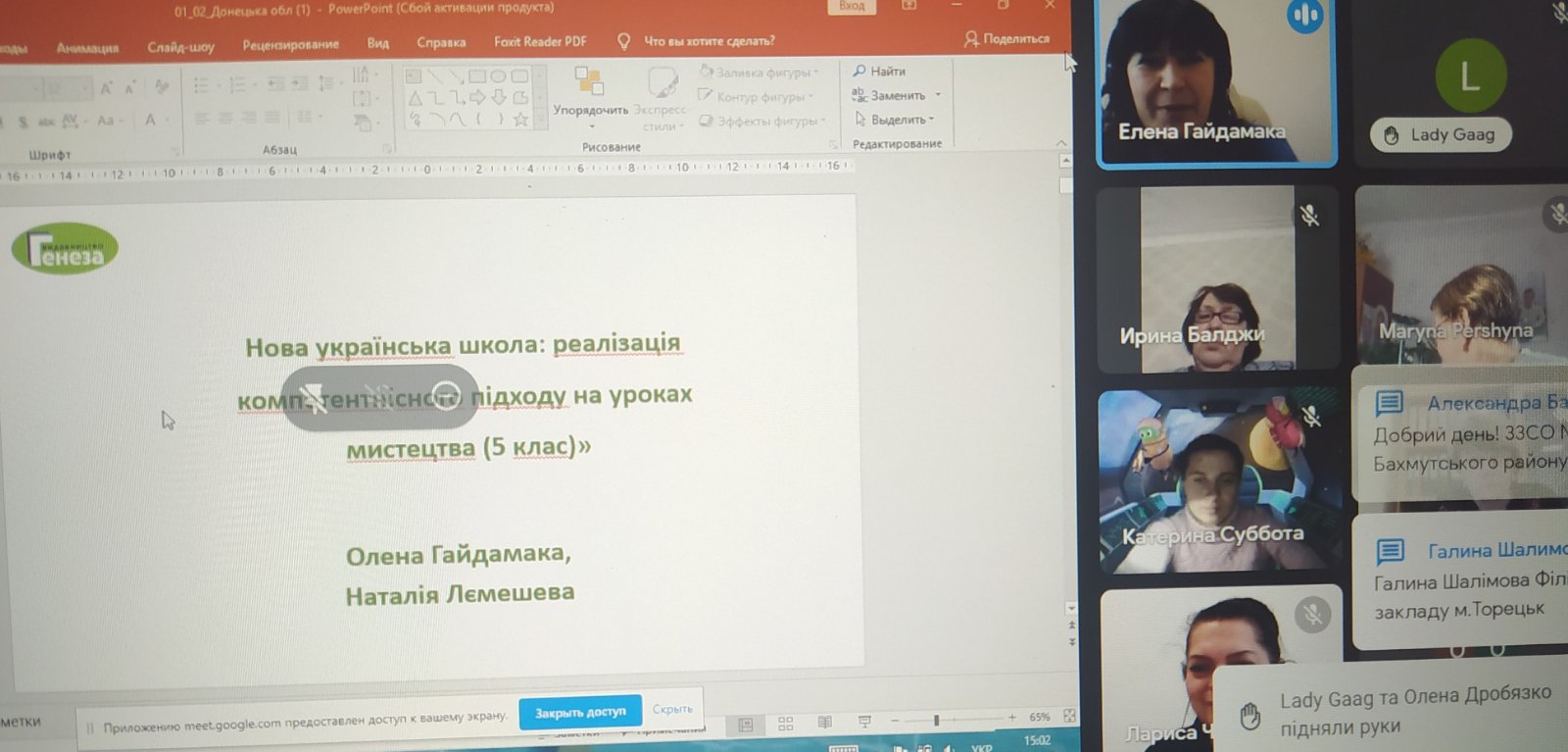Open the Заменить dropdown arrow
Viewport: 1568px width, 752px height.
pos(938,95)
